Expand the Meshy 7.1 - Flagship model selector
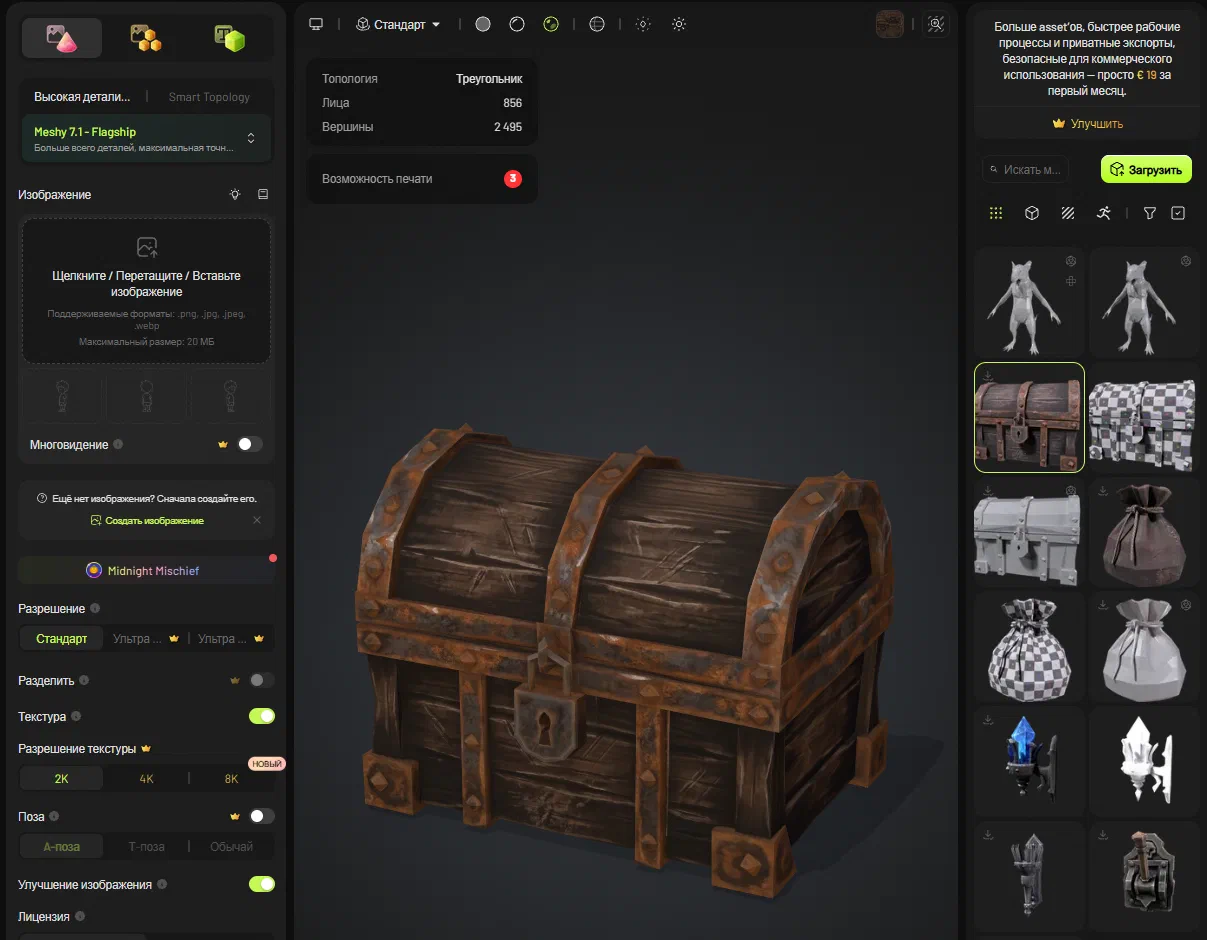 [146, 138]
